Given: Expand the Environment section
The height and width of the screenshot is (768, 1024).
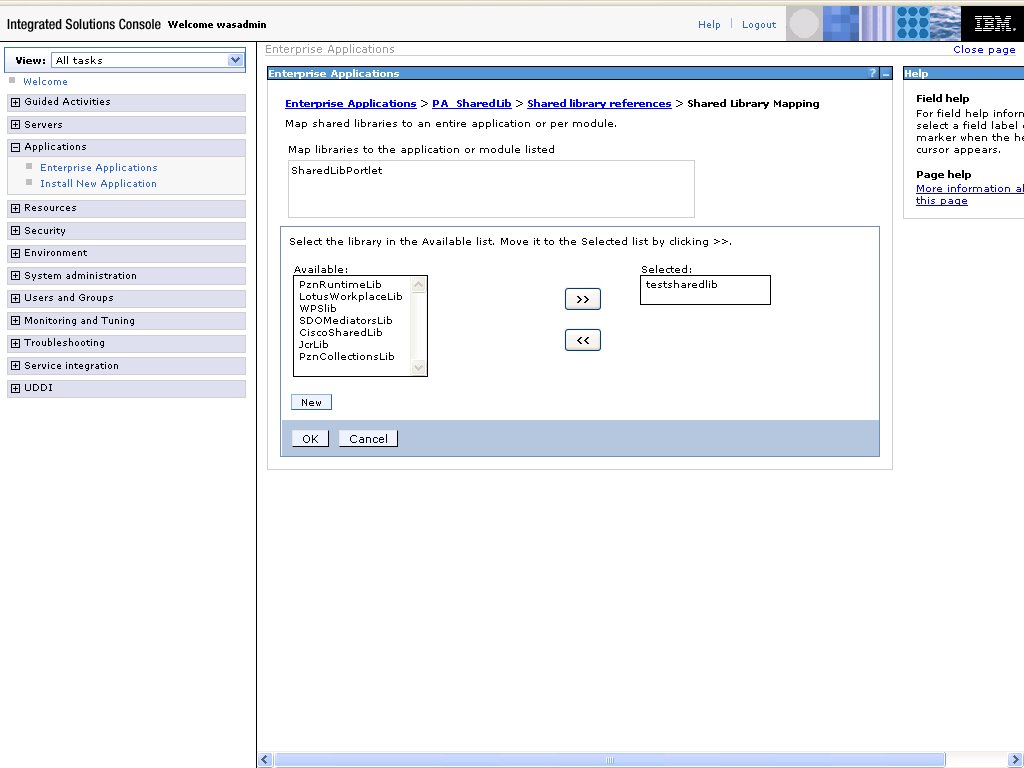Looking at the screenshot, I should [16, 253].
